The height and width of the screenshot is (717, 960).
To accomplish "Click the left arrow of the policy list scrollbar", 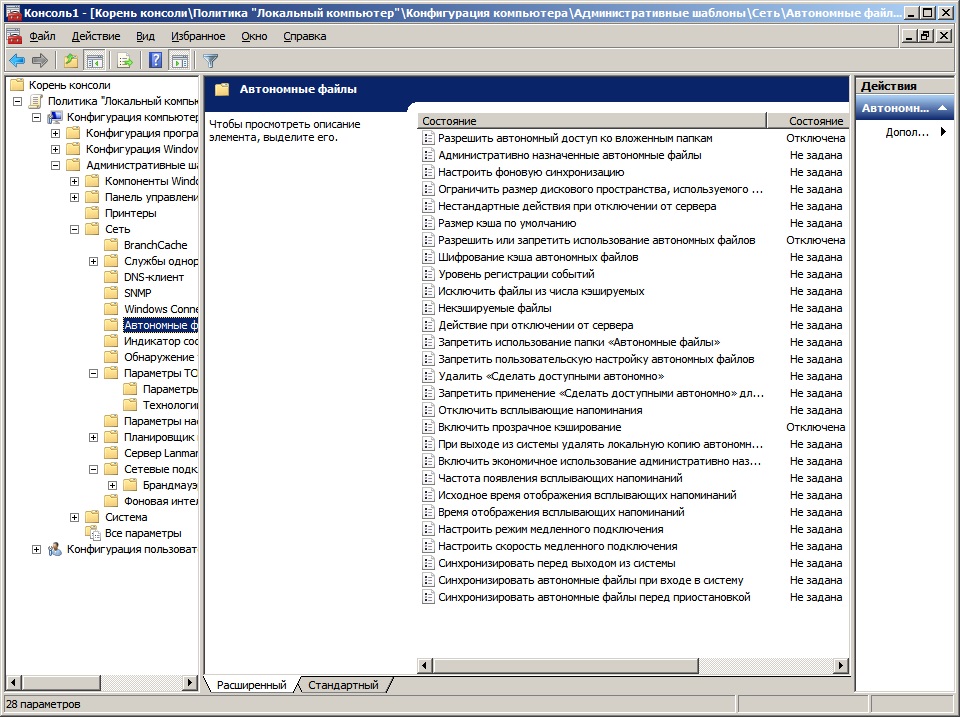I will (x=425, y=665).
